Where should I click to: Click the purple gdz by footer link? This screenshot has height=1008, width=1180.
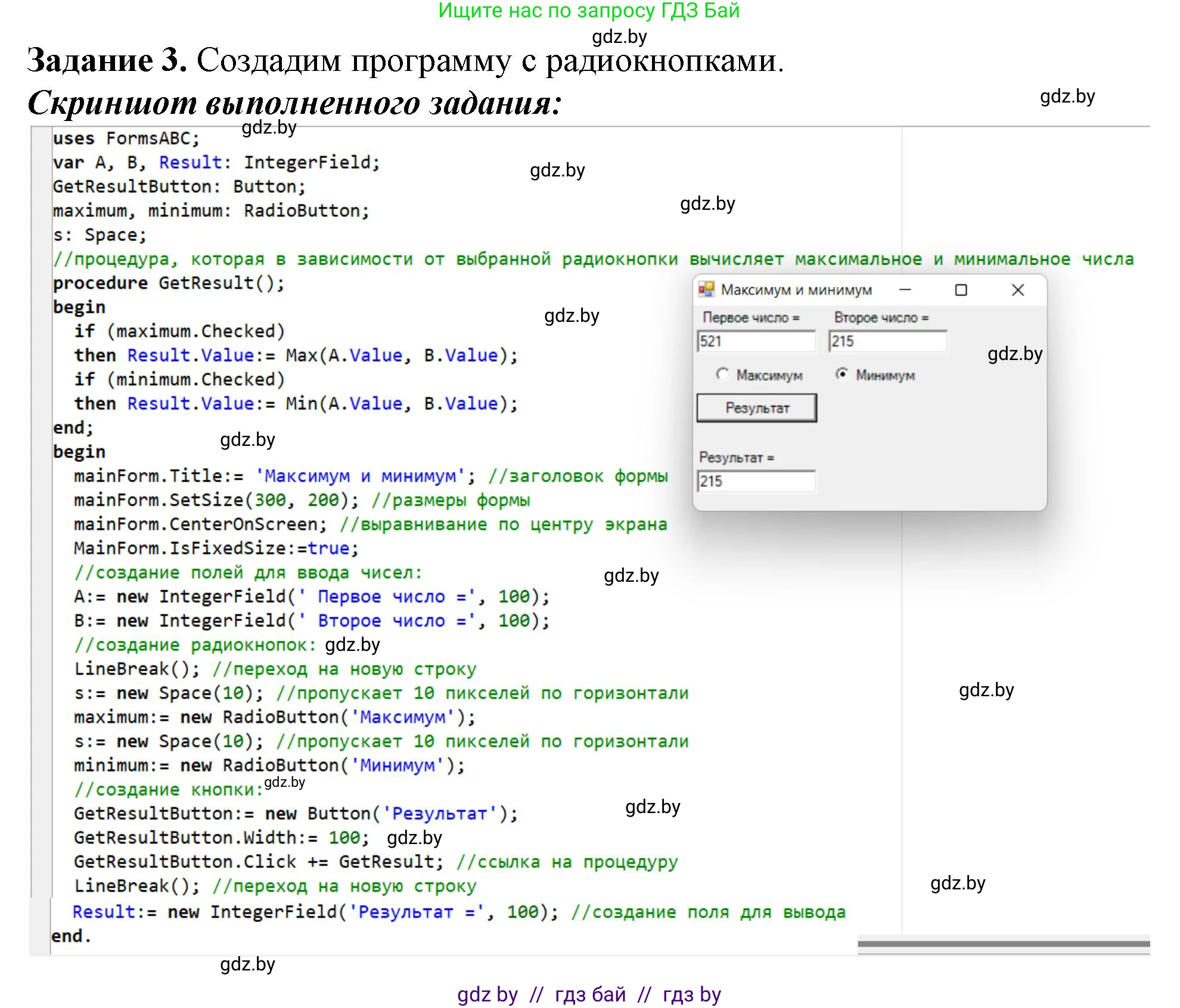tap(487, 994)
